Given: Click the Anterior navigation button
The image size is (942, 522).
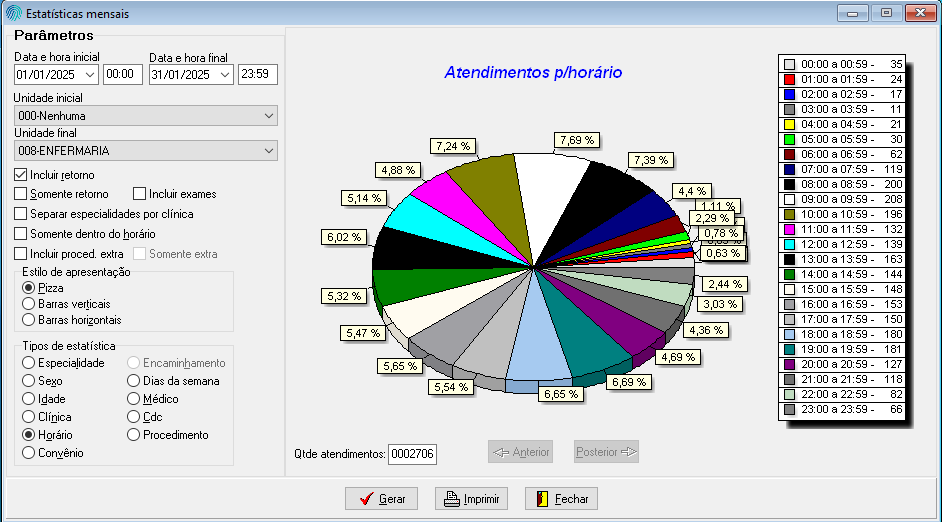Looking at the screenshot, I should point(520,452).
